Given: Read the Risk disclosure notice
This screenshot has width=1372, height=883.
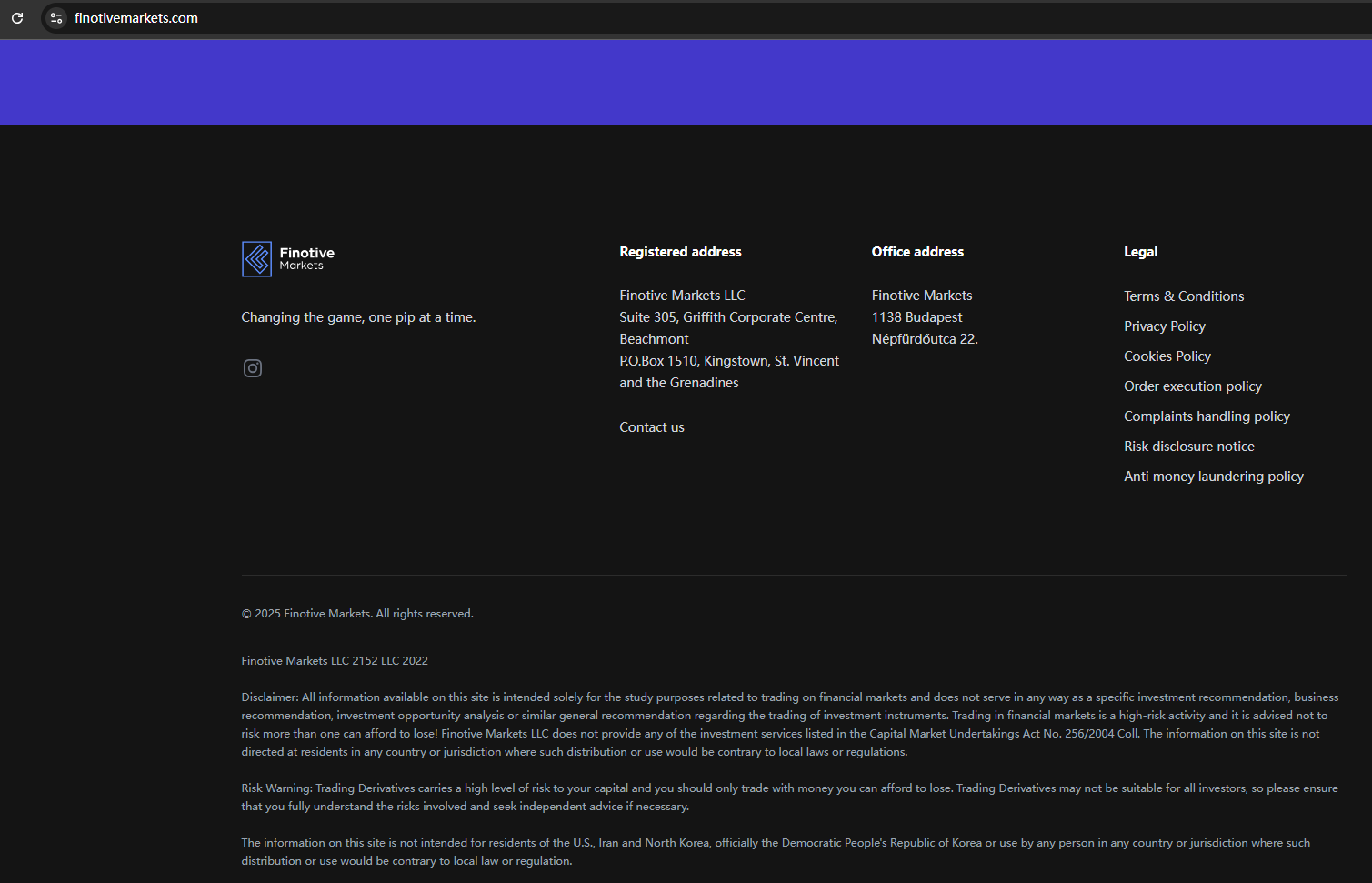Looking at the screenshot, I should tap(1188, 447).
